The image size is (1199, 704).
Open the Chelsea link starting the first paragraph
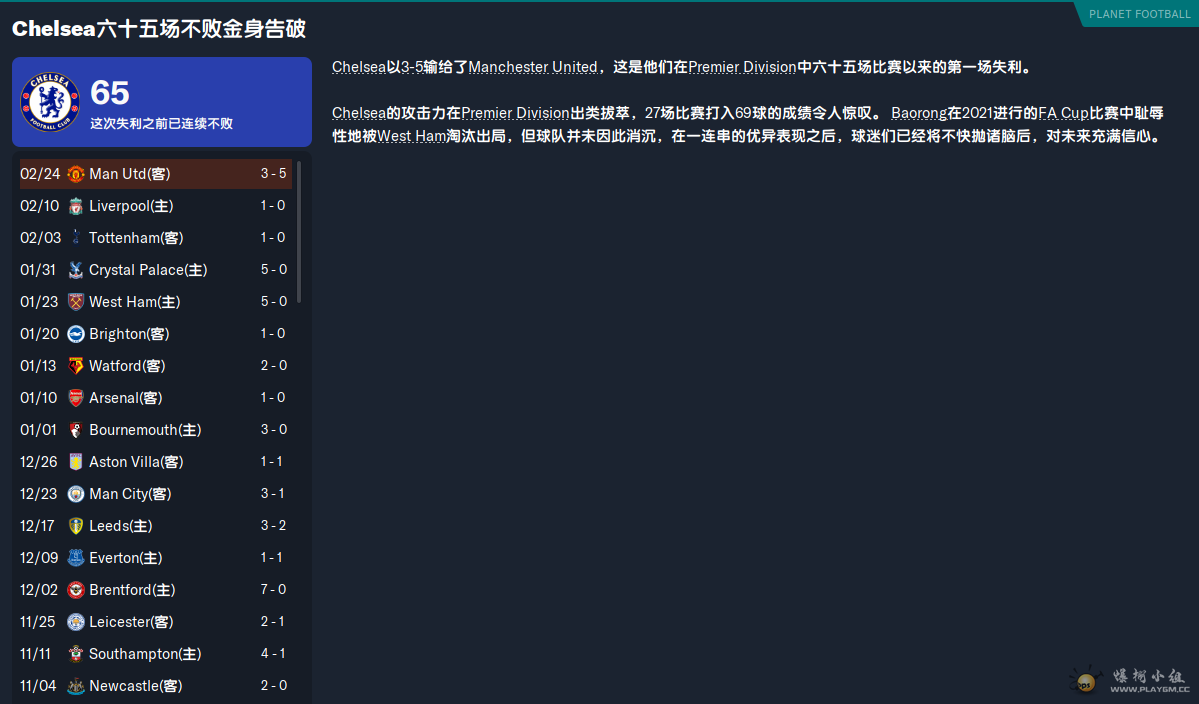pyautogui.click(x=359, y=67)
